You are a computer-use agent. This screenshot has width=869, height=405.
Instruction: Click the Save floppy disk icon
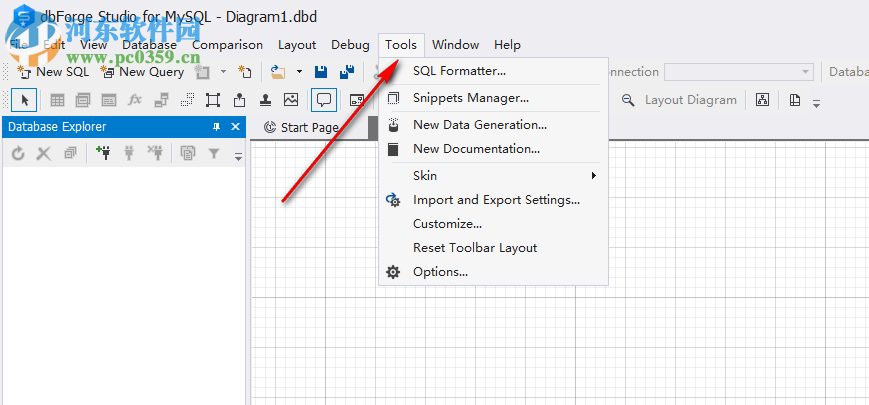click(x=321, y=71)
